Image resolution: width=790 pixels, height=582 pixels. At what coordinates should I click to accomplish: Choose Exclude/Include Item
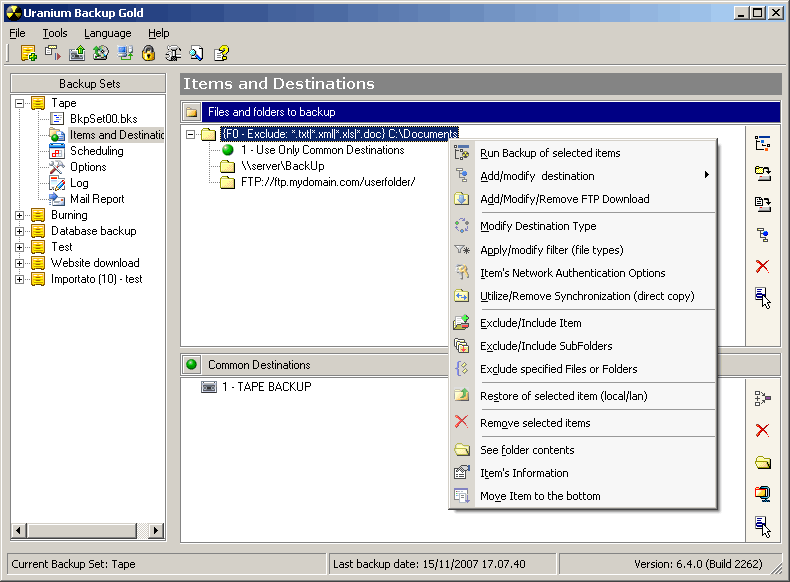(583, 323)
